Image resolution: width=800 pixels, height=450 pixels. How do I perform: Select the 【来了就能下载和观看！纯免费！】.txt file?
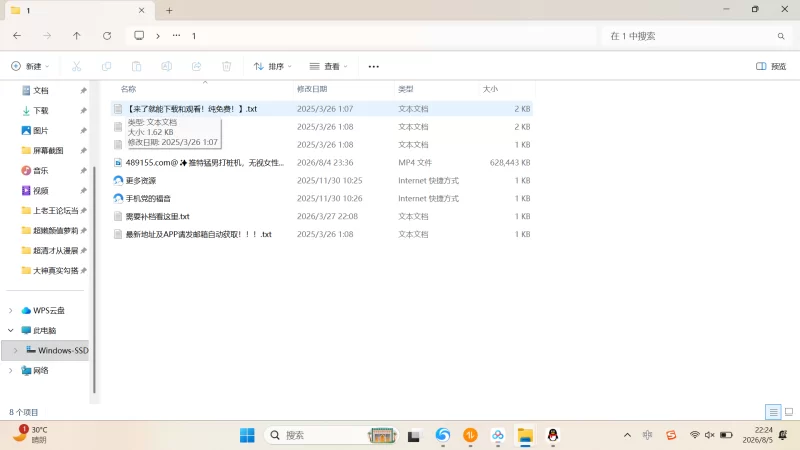pos(322,109)
